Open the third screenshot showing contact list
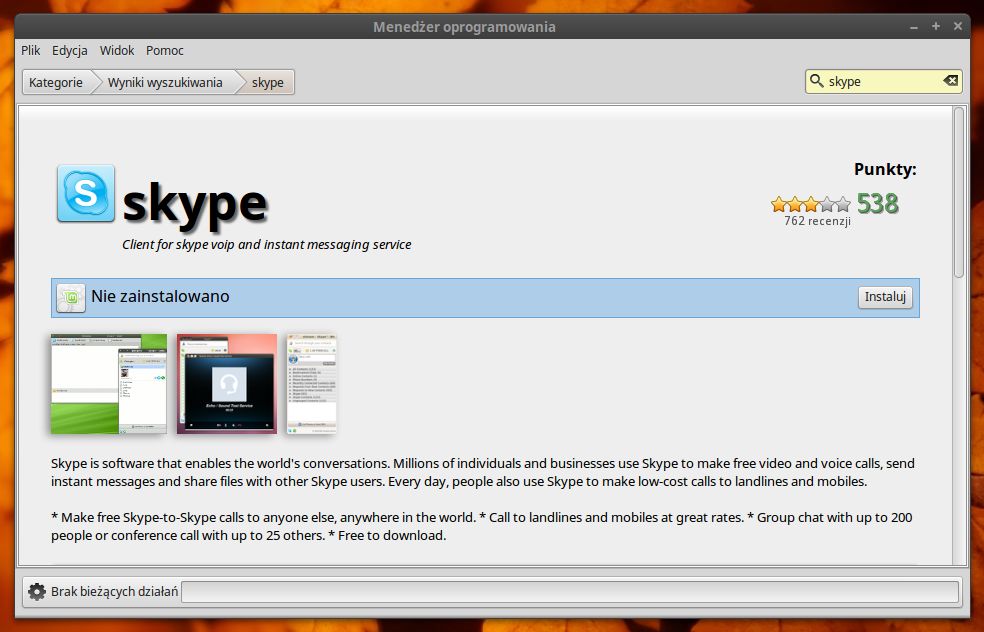 pyautogui.click(x=311, y=383)
